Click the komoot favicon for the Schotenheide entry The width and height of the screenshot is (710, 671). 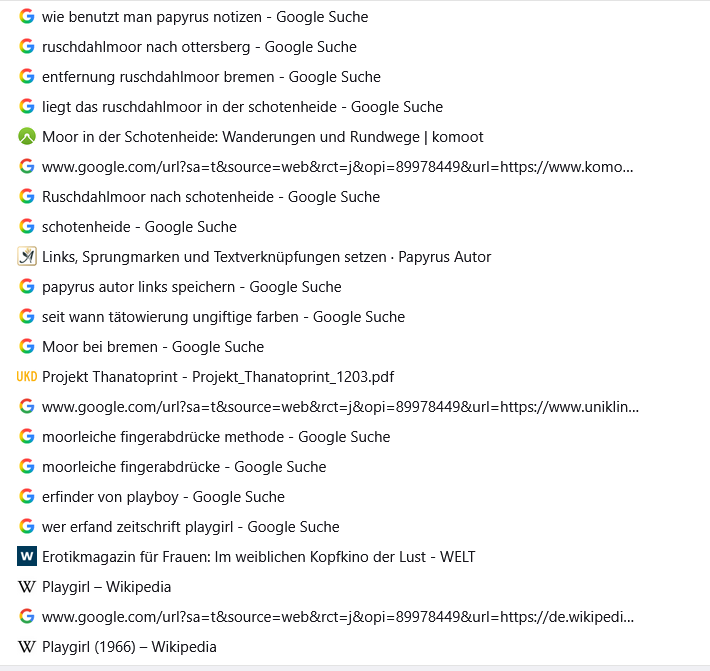click(x=27, y=137)
